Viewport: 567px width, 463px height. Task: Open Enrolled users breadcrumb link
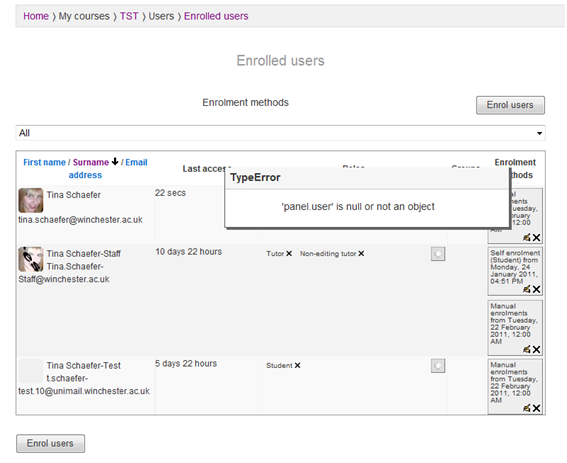(x=216, y=16)
